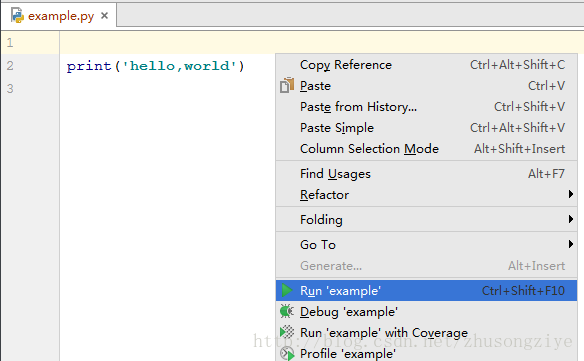
Task: Click the Run with Coverage icon
Action: pos(287,332)
